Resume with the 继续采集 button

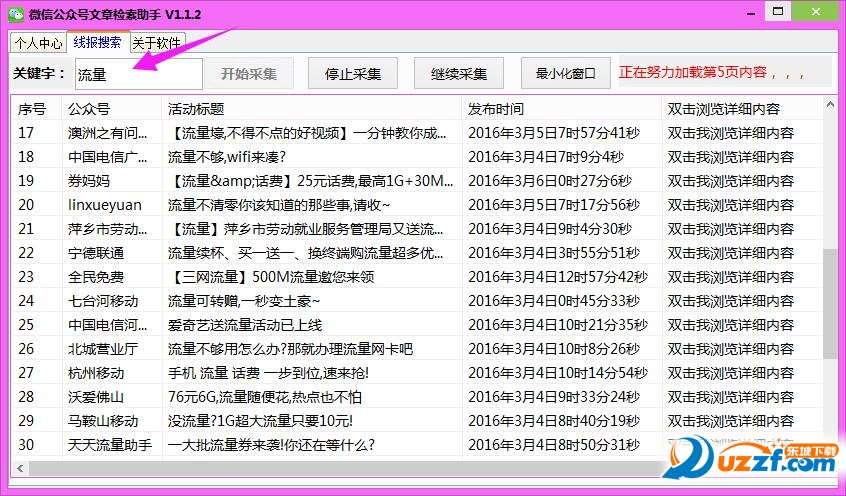tap(459, 73)
